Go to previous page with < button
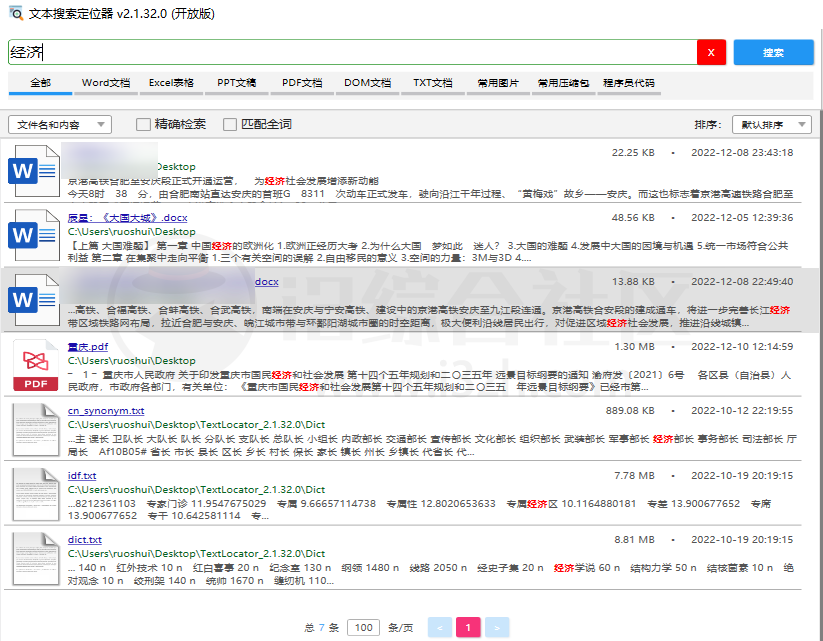Screen dimensions: 823x641 440,627
